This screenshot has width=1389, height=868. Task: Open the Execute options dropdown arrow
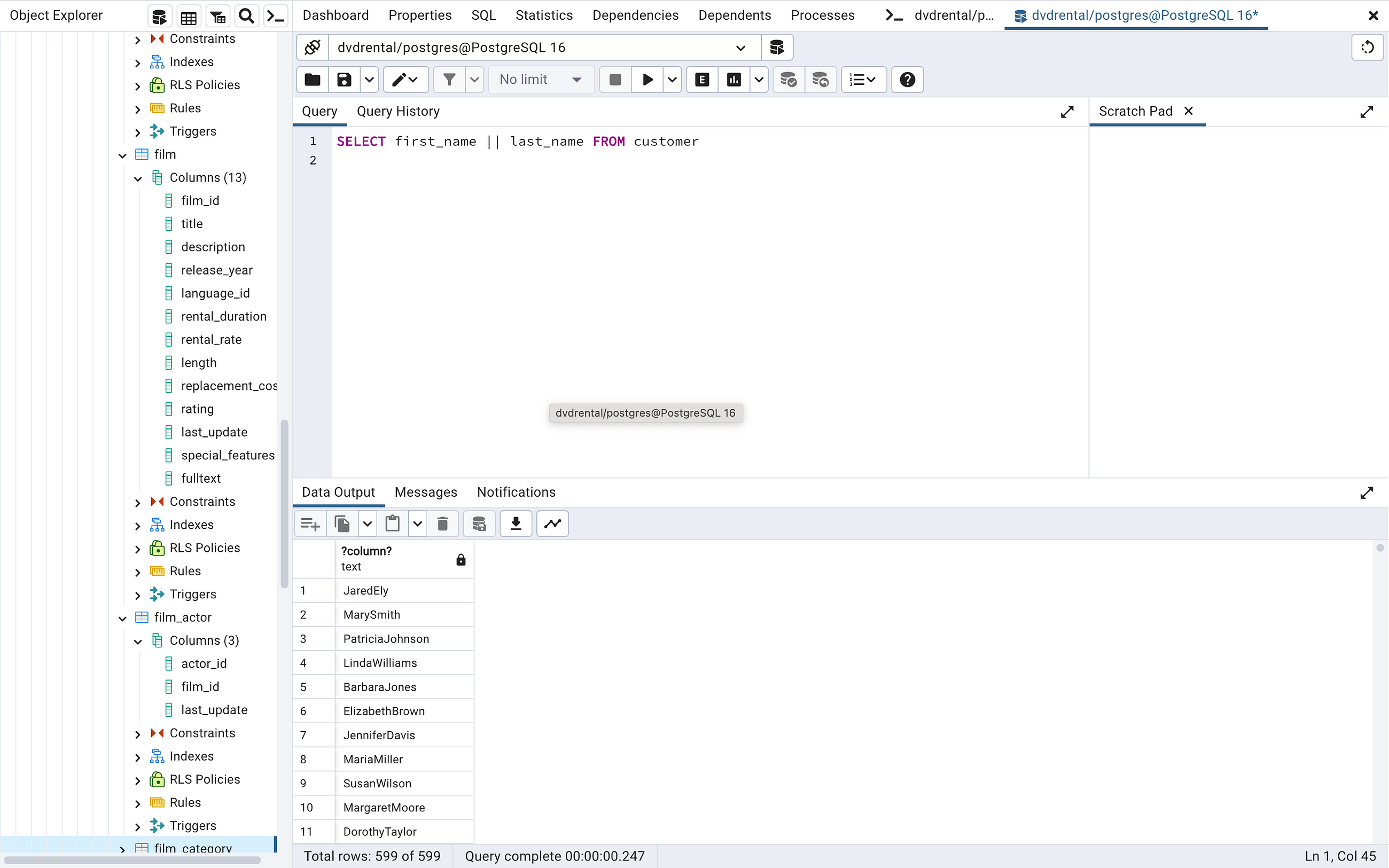point(672,79)
